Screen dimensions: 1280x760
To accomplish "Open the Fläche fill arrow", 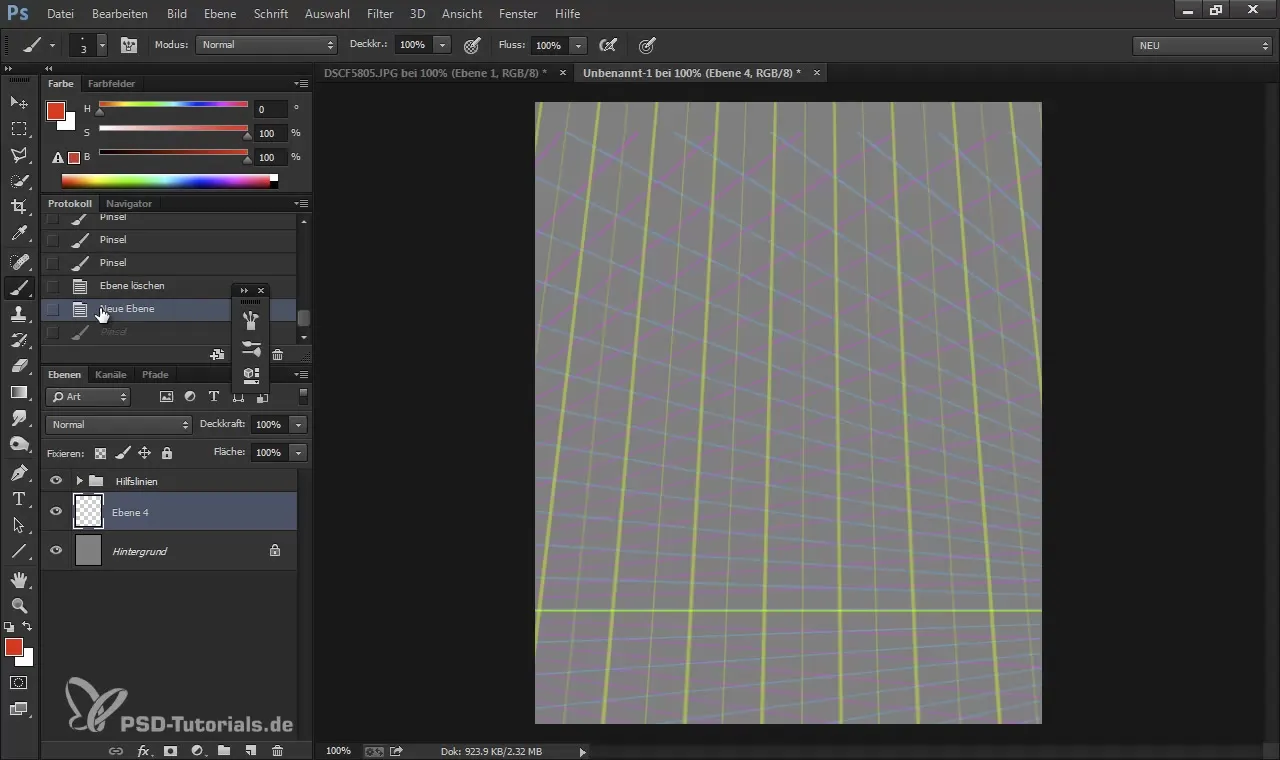I will 298,453.
